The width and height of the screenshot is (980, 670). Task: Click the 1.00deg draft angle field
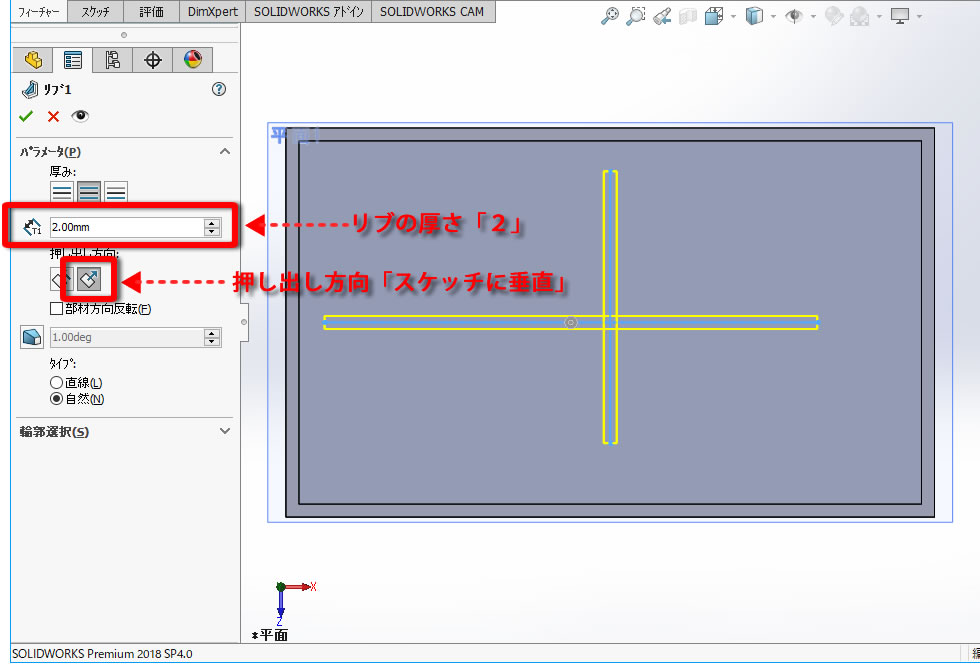coord(127,338)
